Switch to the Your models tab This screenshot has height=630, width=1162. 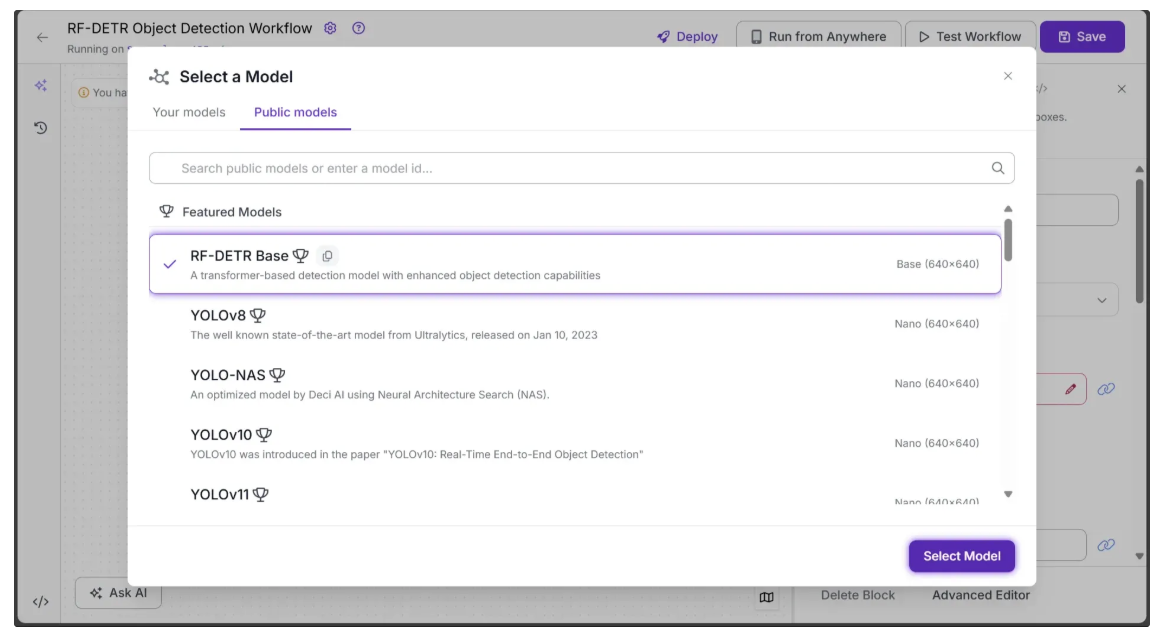(189, 112)
